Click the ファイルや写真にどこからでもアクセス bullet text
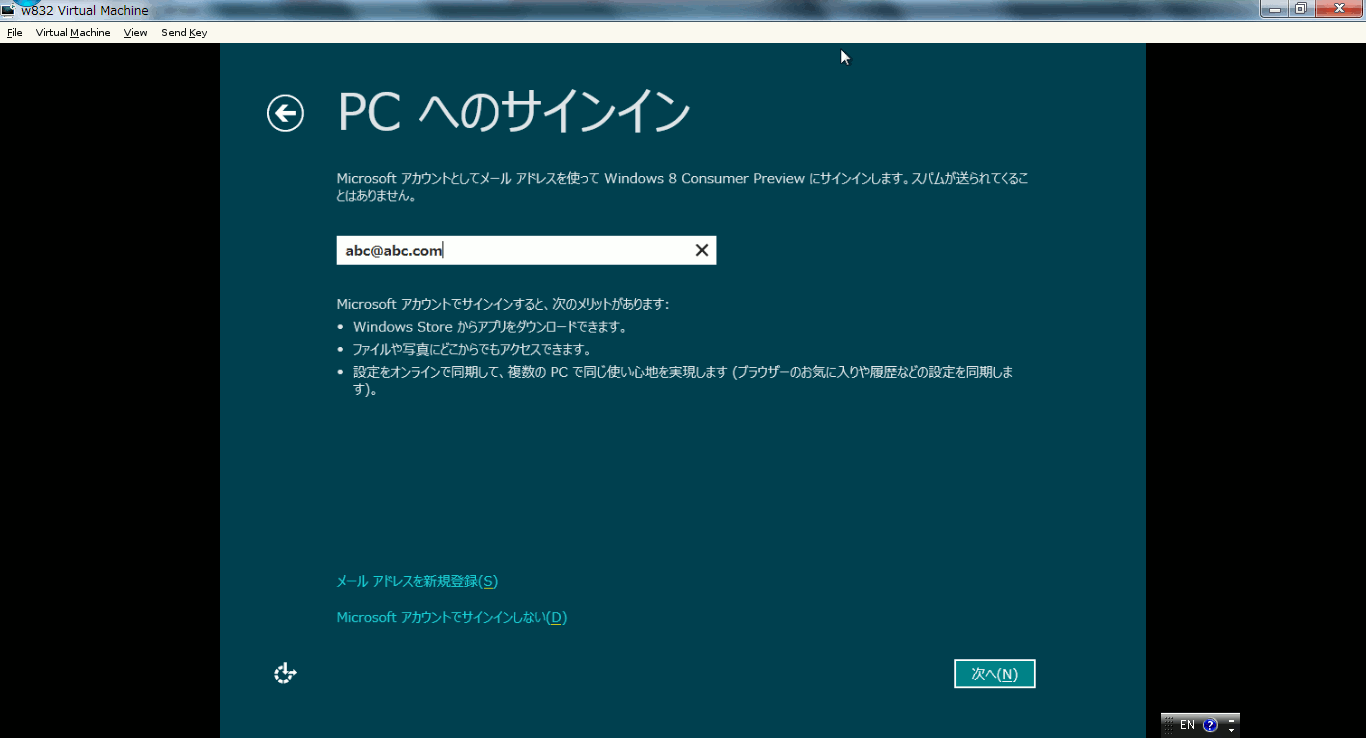Screen dimensions: 1366x738 (472, 349)
